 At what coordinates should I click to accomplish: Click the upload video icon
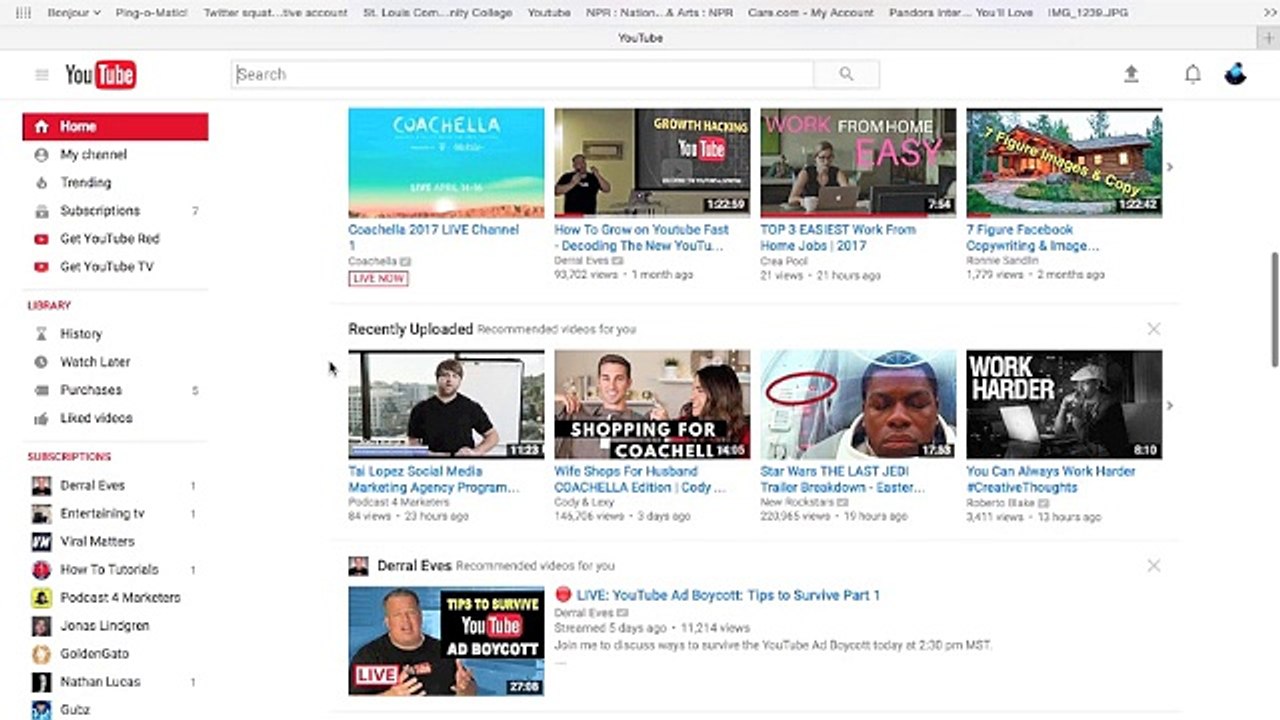(x=1131, y=74)
